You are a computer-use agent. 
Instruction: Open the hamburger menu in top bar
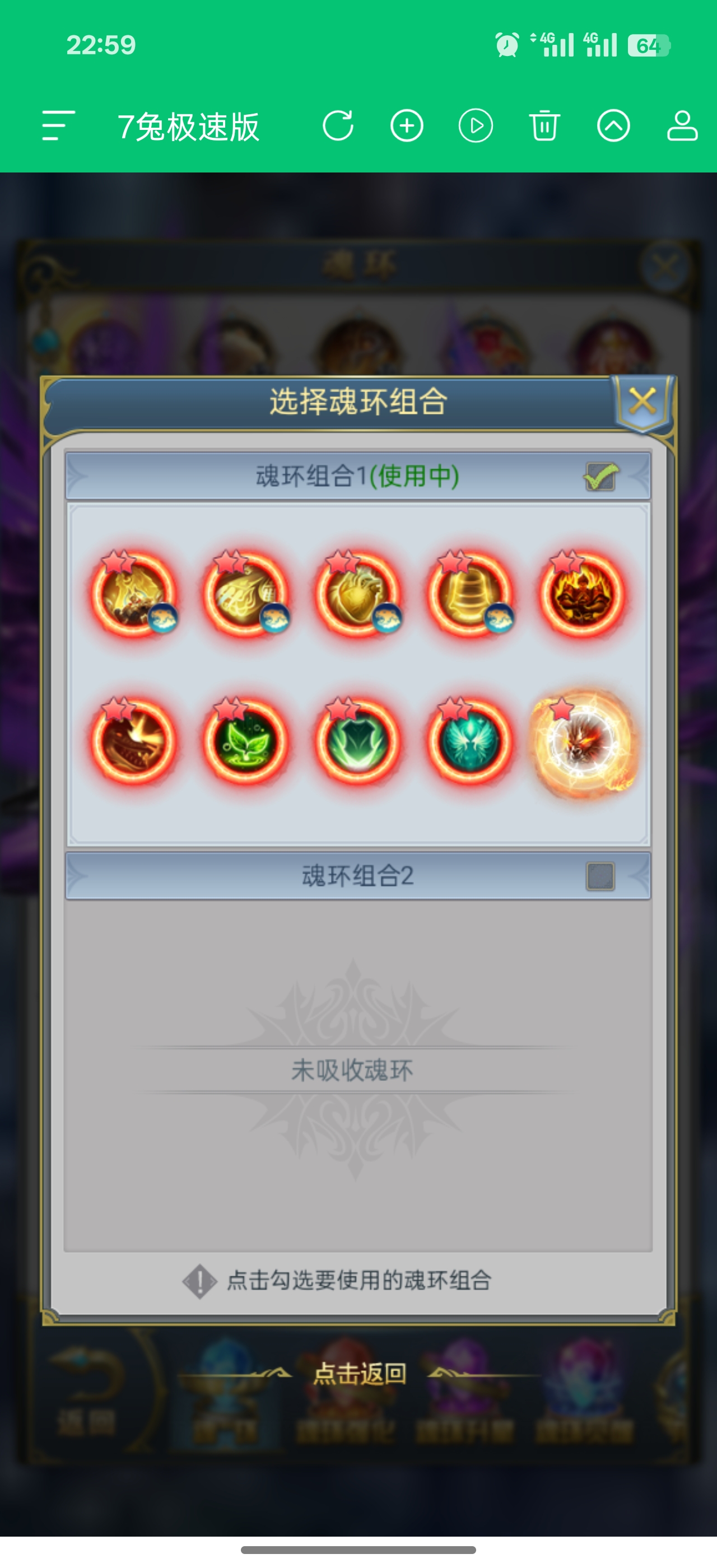(x=58, y=126)
